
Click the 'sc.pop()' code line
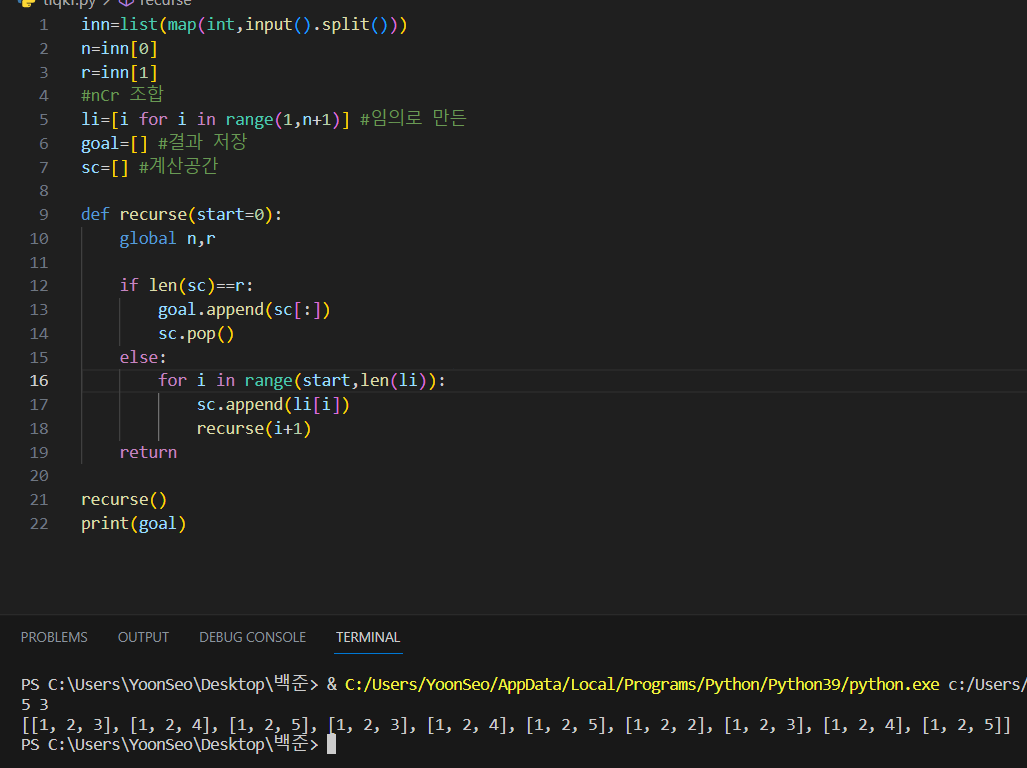point(196,334)
